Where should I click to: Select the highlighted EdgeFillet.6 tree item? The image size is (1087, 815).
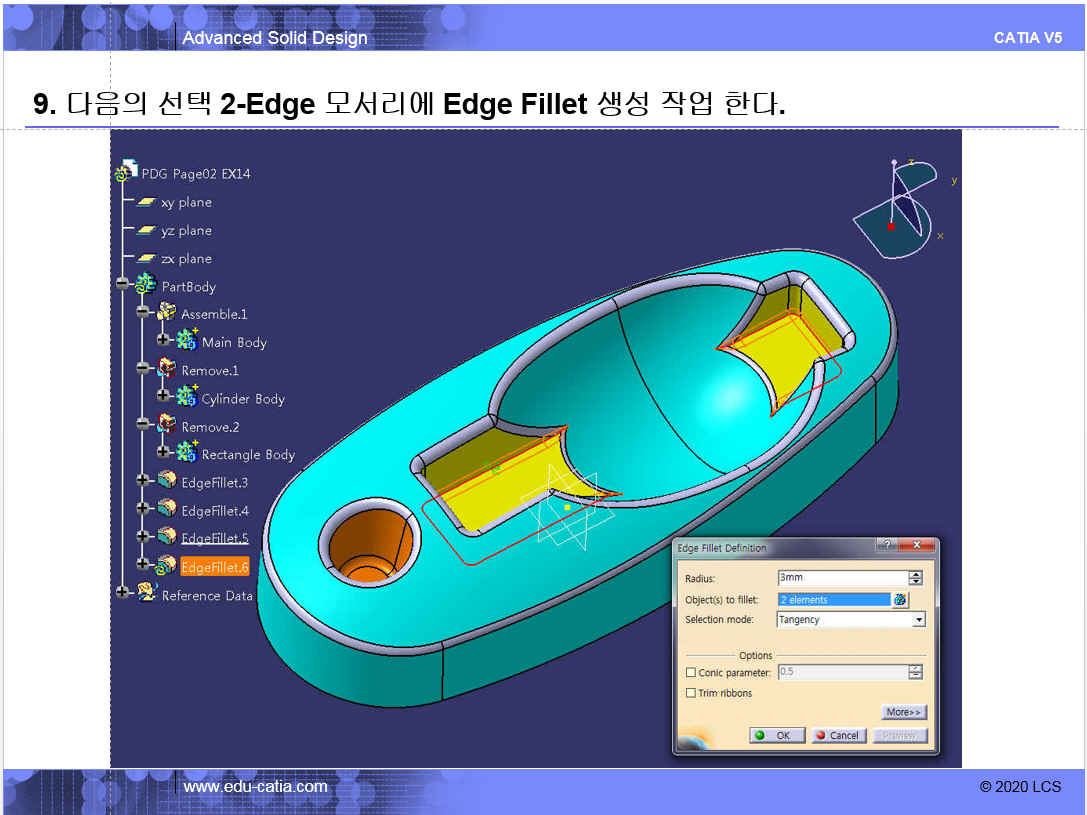click(x=214, y=567)
